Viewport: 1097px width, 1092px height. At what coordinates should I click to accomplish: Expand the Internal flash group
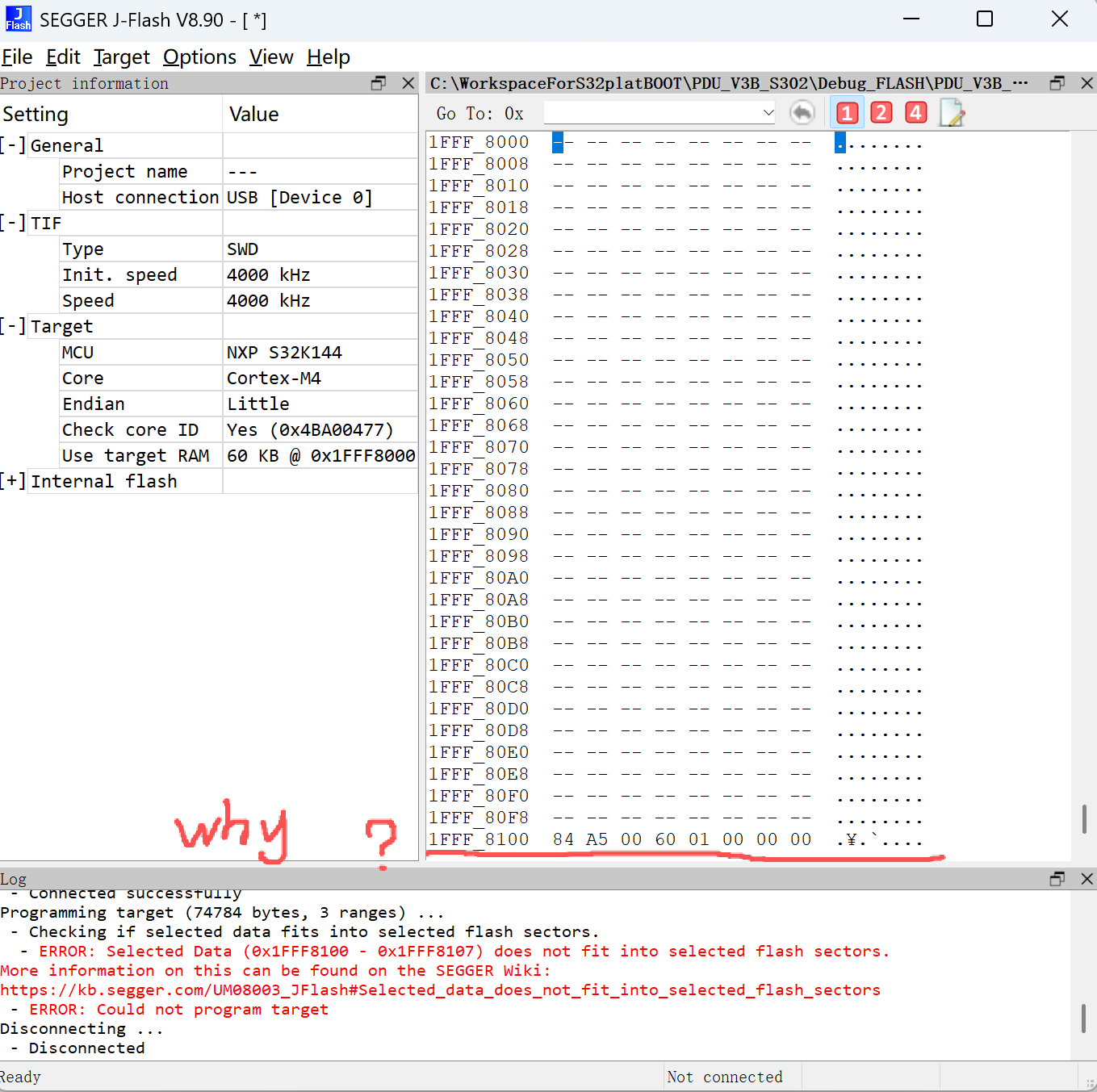point(14,481)
